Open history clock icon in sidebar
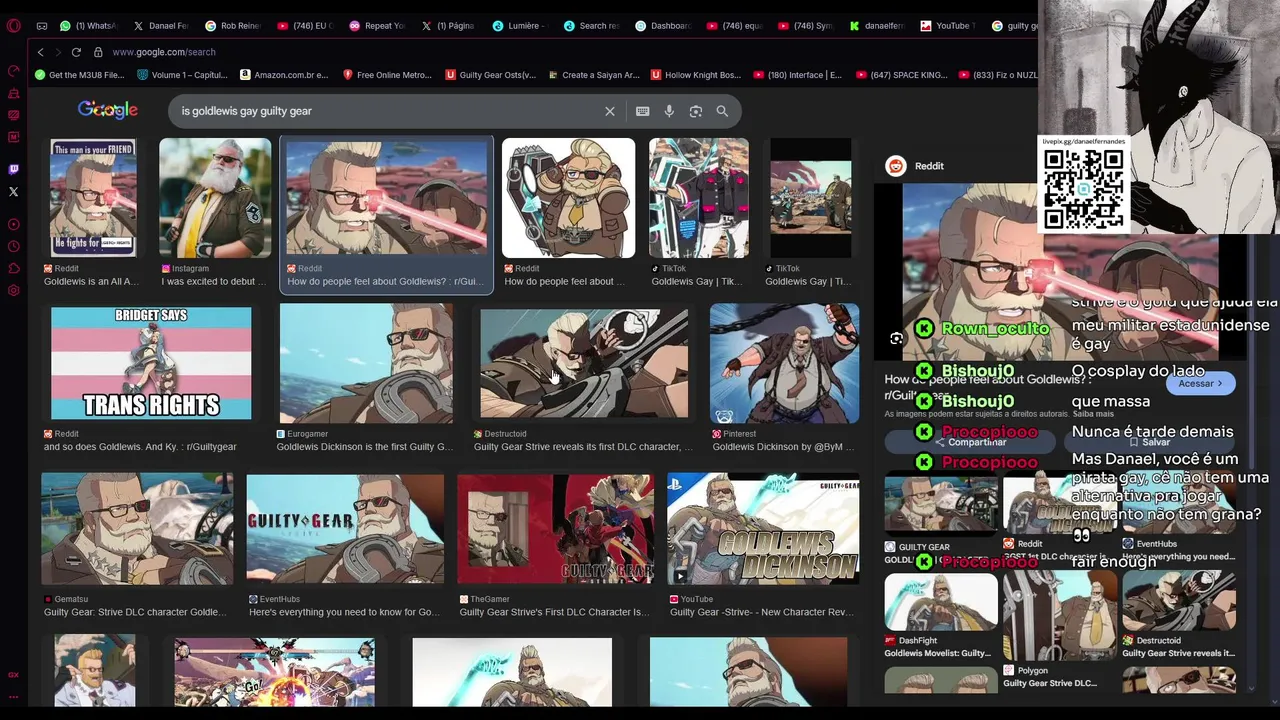 13,246
